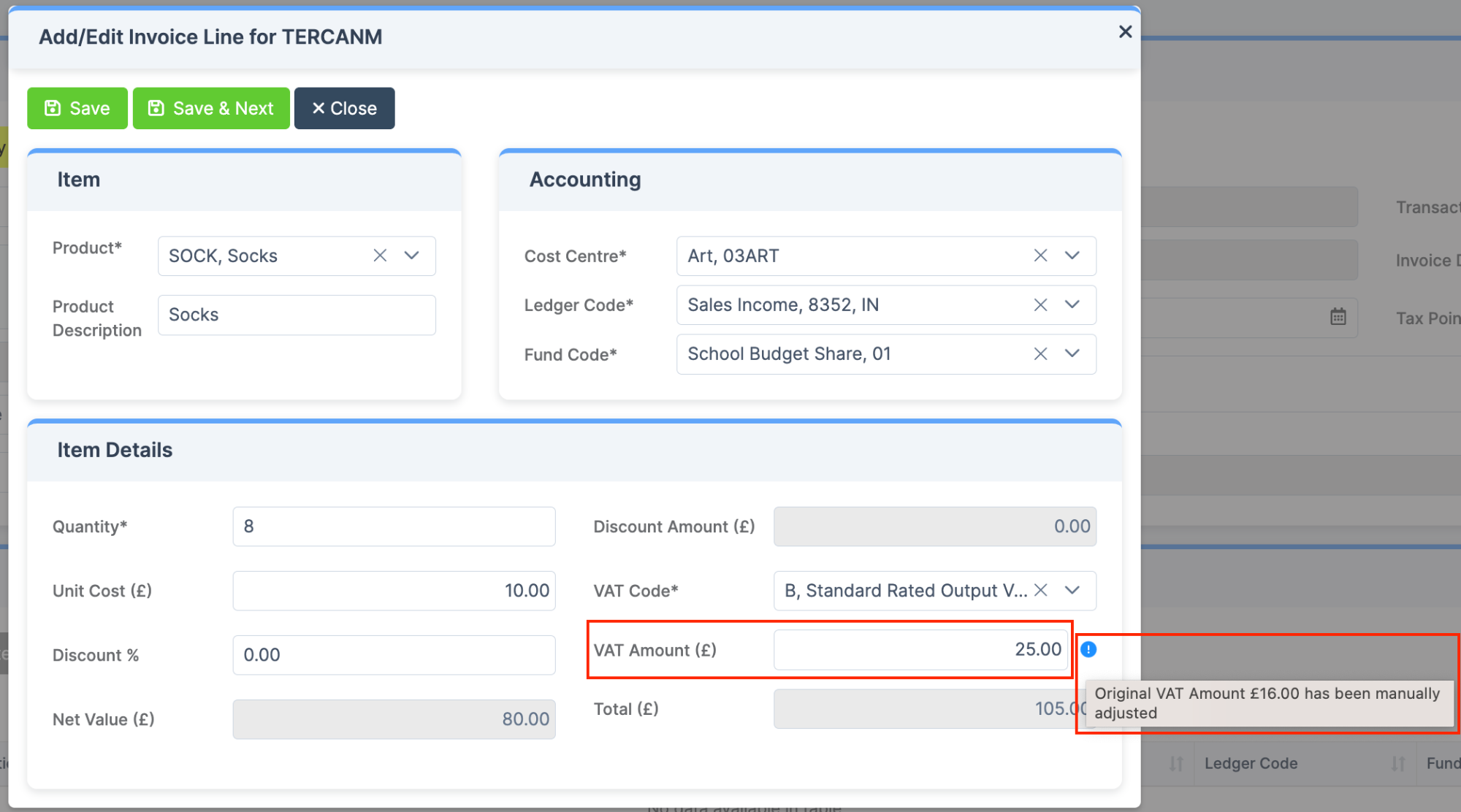This screenshot has width=1461, height=812.
Task: Open the Ledger Code dropdown
Action: [1072, 304]
